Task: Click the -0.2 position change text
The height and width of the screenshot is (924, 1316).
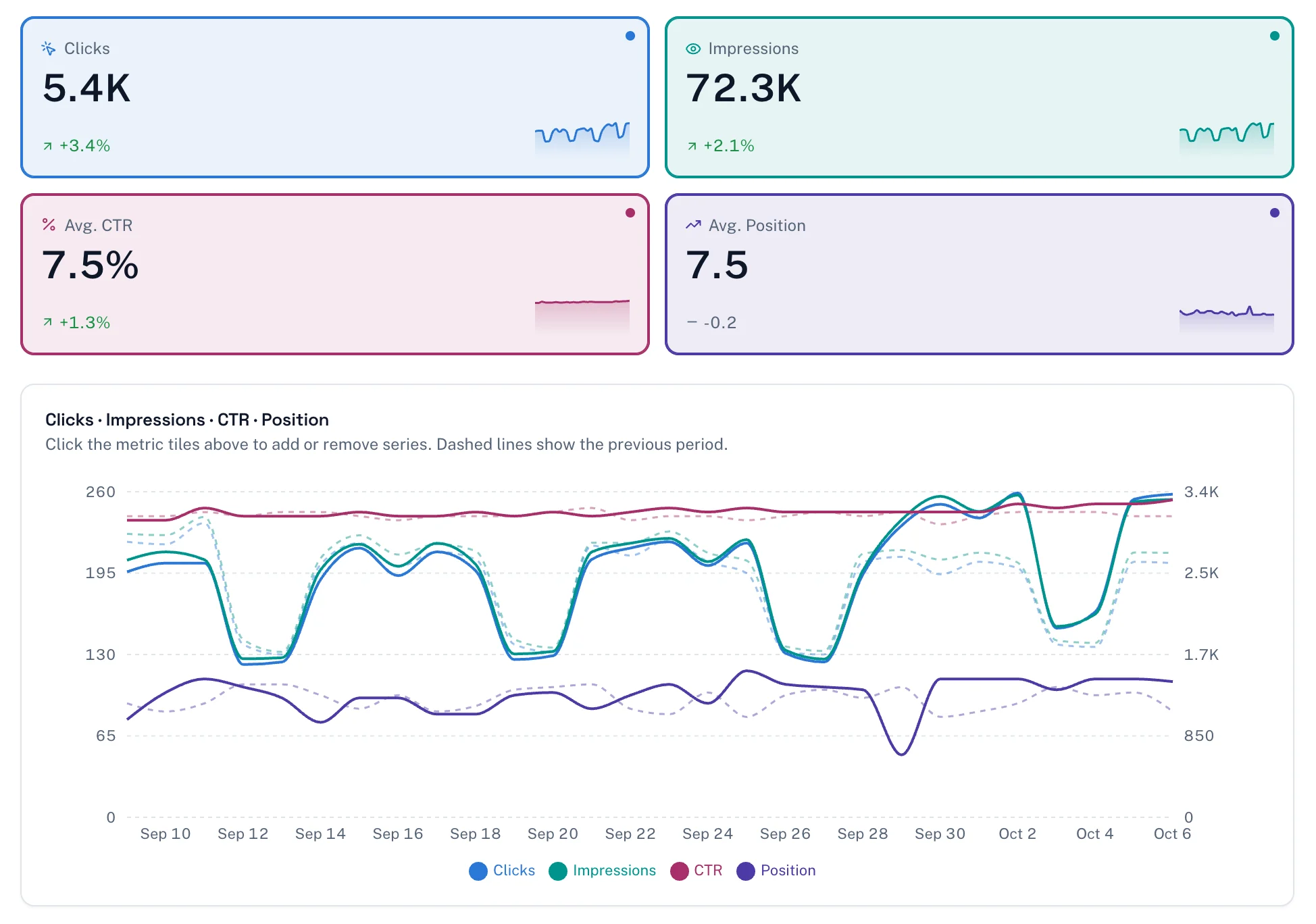Action: tap(720, 323)
